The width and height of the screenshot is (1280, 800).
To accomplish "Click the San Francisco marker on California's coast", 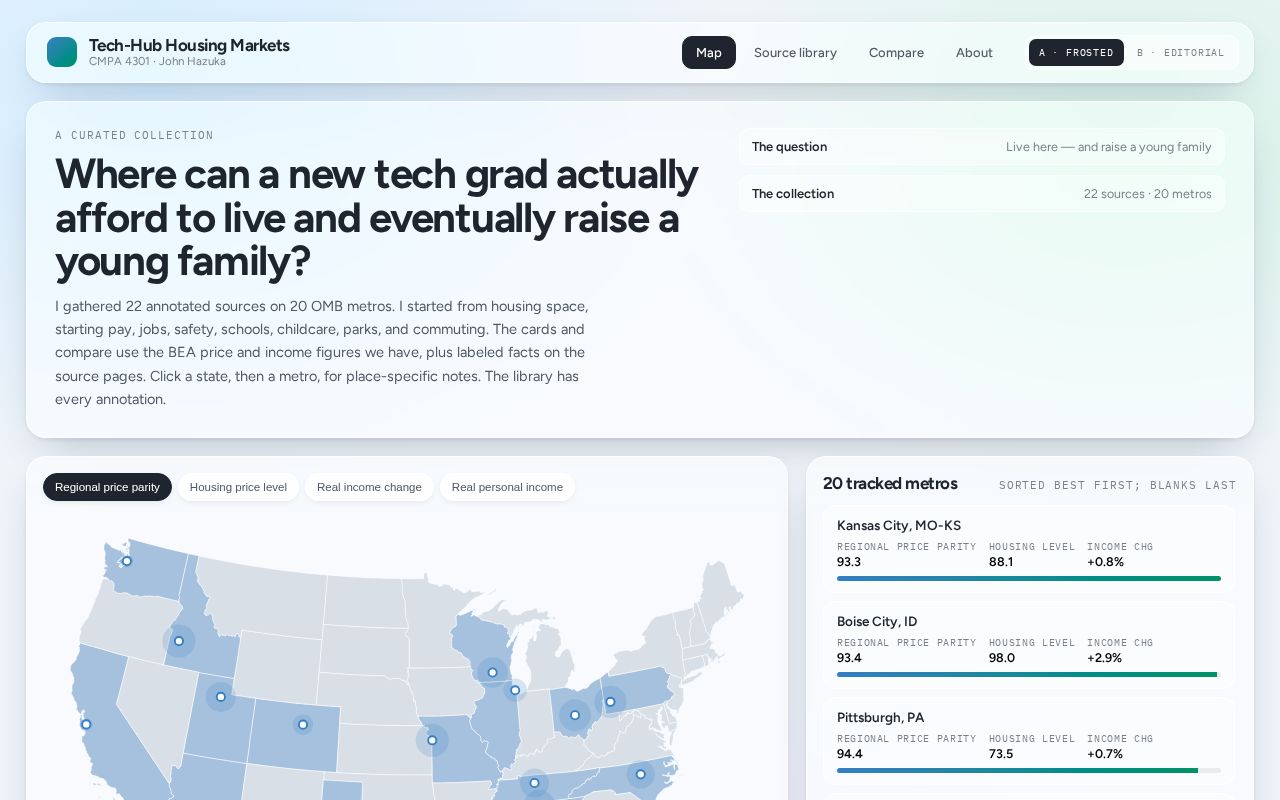I will pos(86,724).
